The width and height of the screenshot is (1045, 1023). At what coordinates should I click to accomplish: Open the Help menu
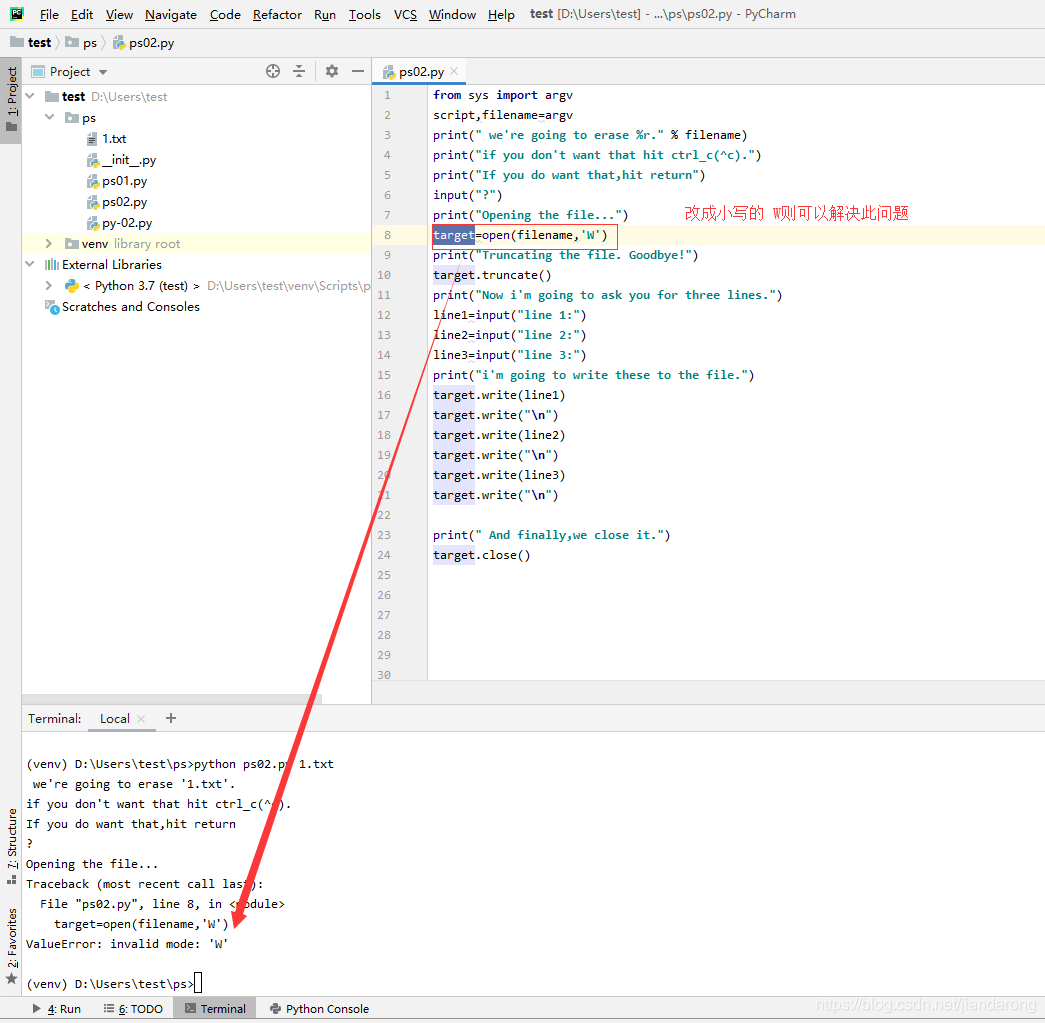coord(501,14)
